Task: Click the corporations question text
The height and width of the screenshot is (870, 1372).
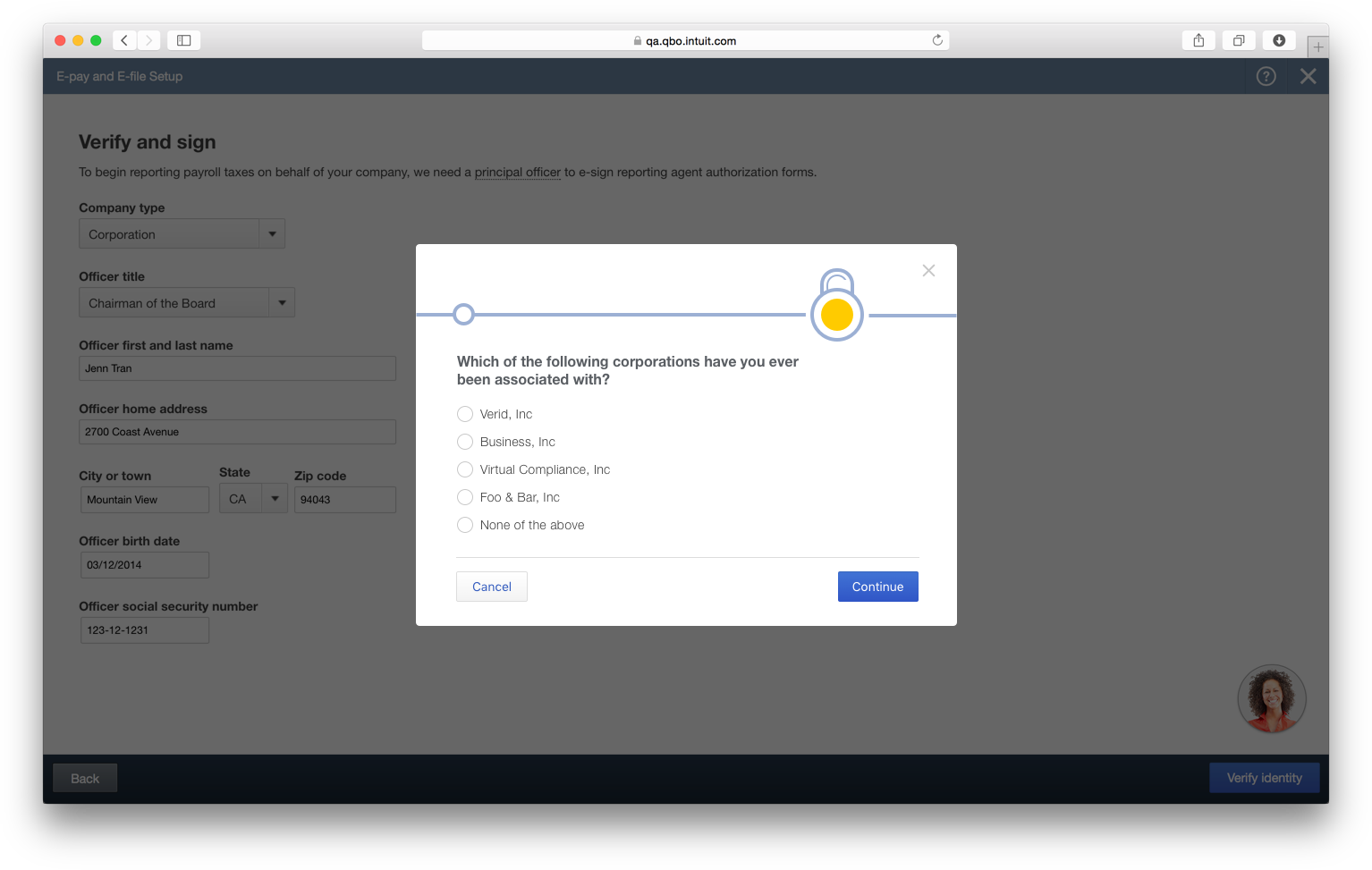Action: [628, 370]
